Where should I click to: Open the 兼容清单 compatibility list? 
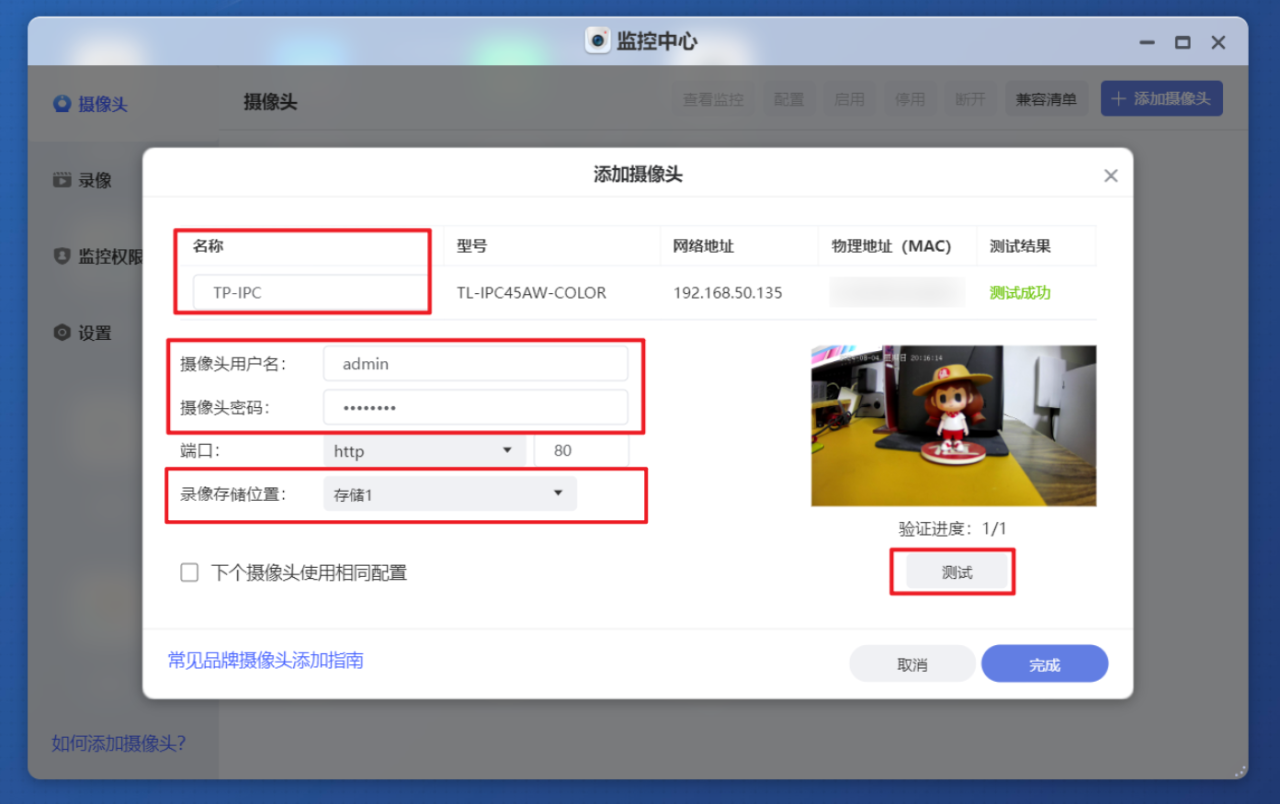point(1046,98)
